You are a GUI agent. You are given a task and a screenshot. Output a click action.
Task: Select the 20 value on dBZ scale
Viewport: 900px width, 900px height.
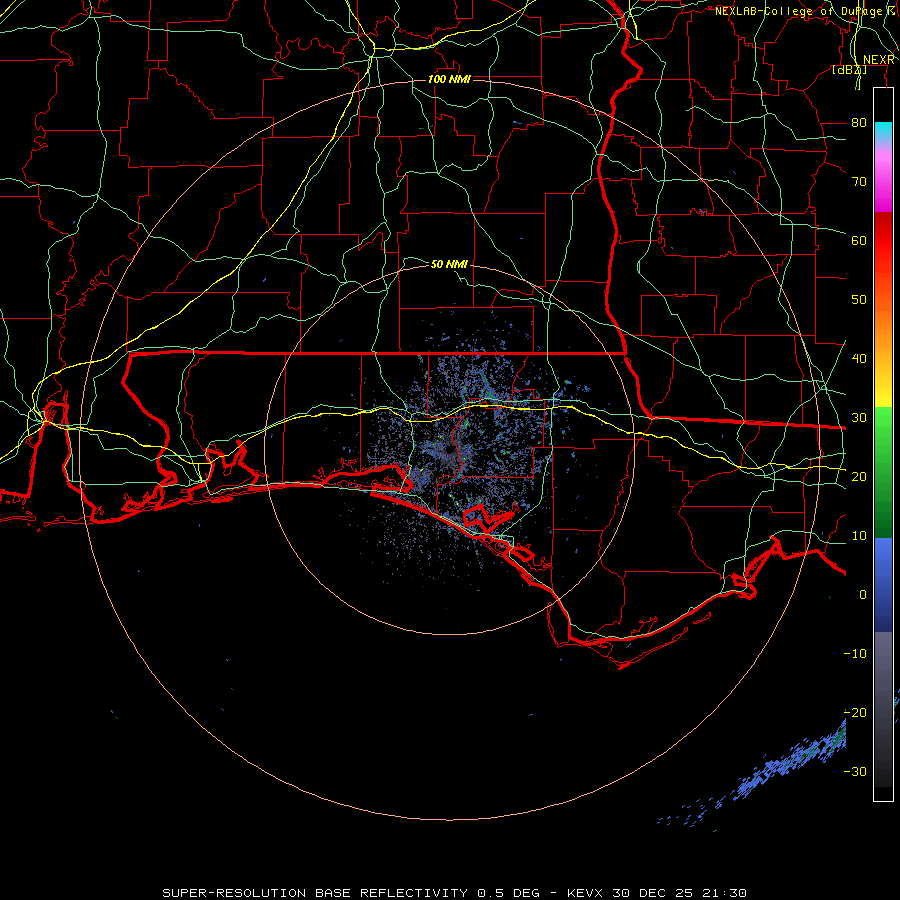point(859,476)
